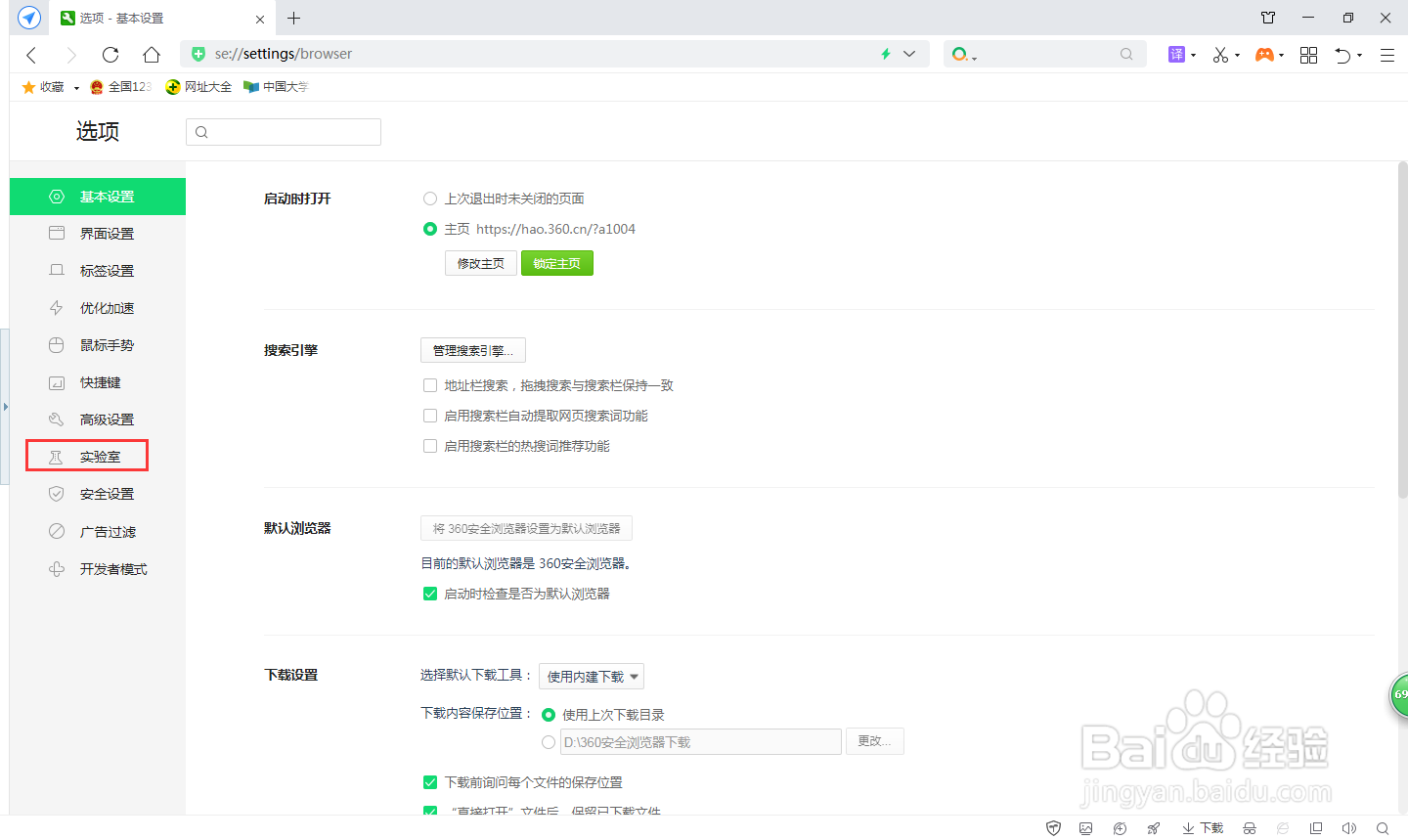This screenshot has height=840, width=1408.
Task: Select the 主页 startup radio option
Action: tap(430, 229)
